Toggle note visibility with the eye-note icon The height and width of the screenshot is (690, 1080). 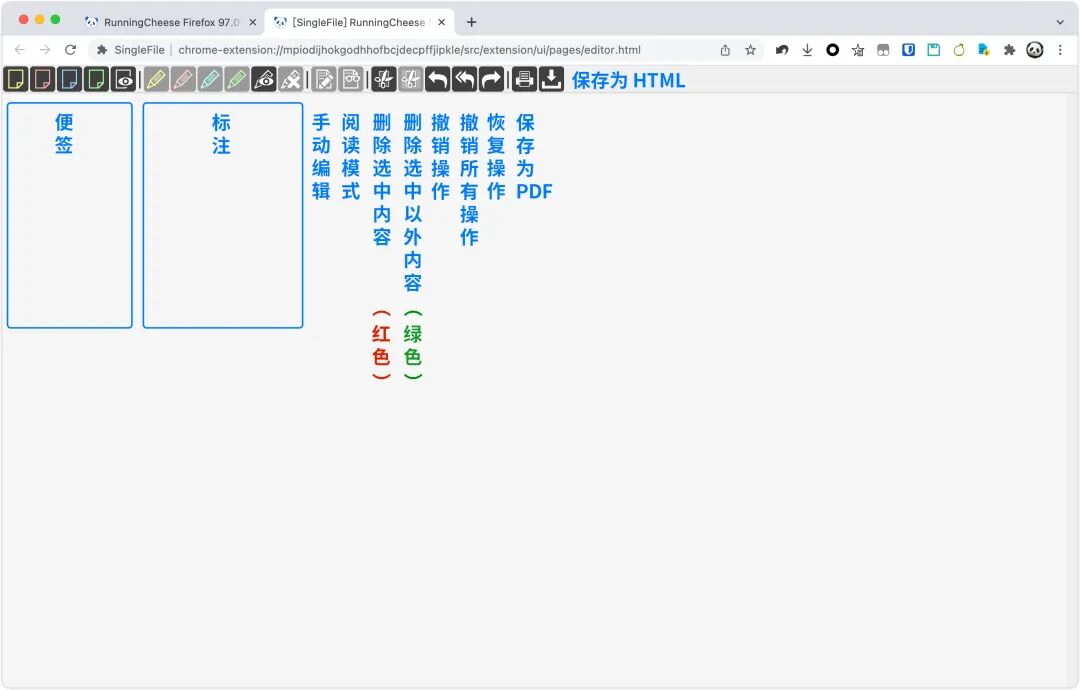123,80
